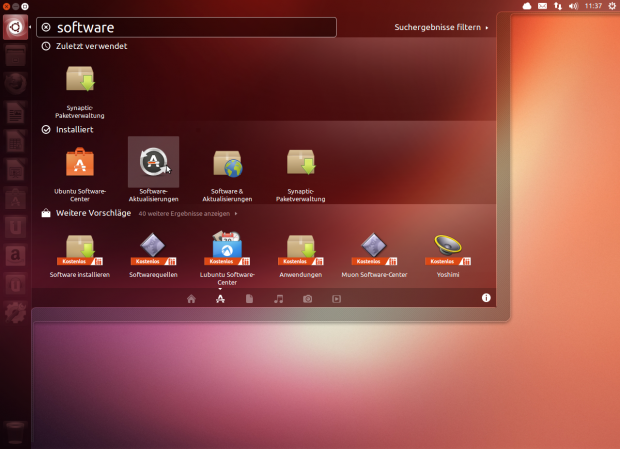
Task: Close the Dash with the red button
Action: tap(6, 6)
